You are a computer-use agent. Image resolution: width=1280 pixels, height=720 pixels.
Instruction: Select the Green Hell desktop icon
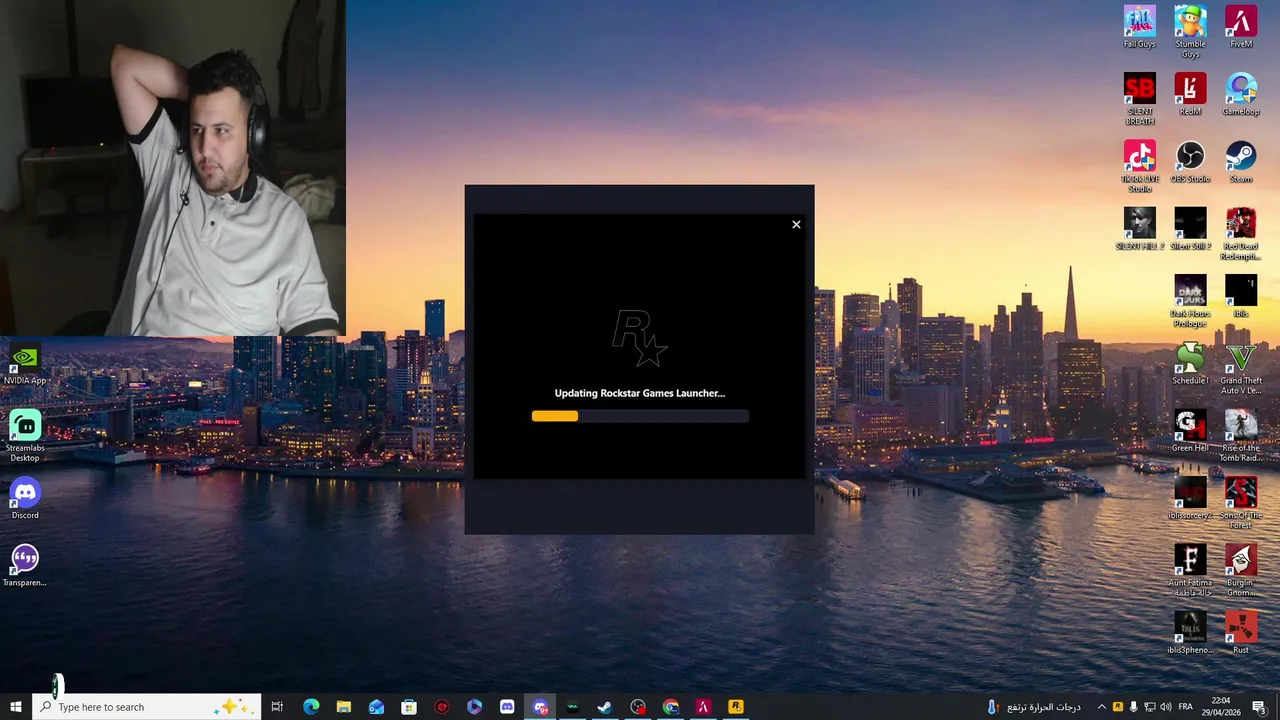1190,431
